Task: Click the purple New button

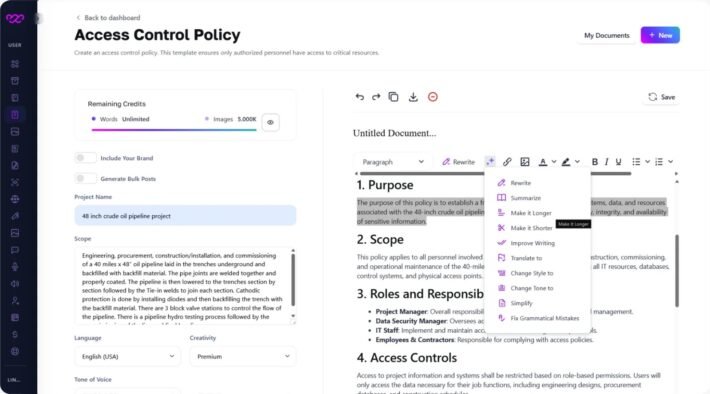Action: pyautogui.click(x=660, y=35)
